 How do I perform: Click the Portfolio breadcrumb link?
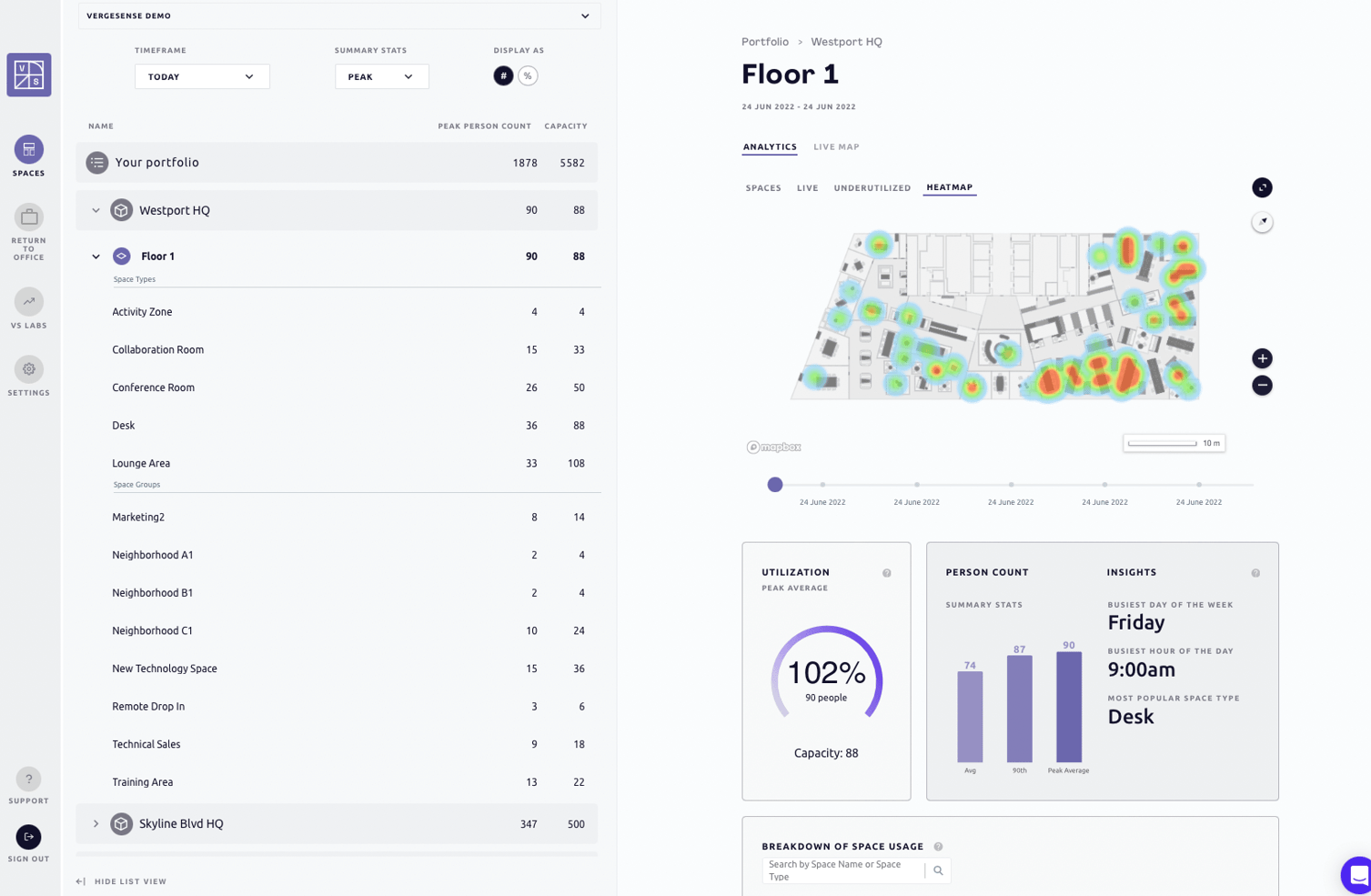tap(764, 41)
